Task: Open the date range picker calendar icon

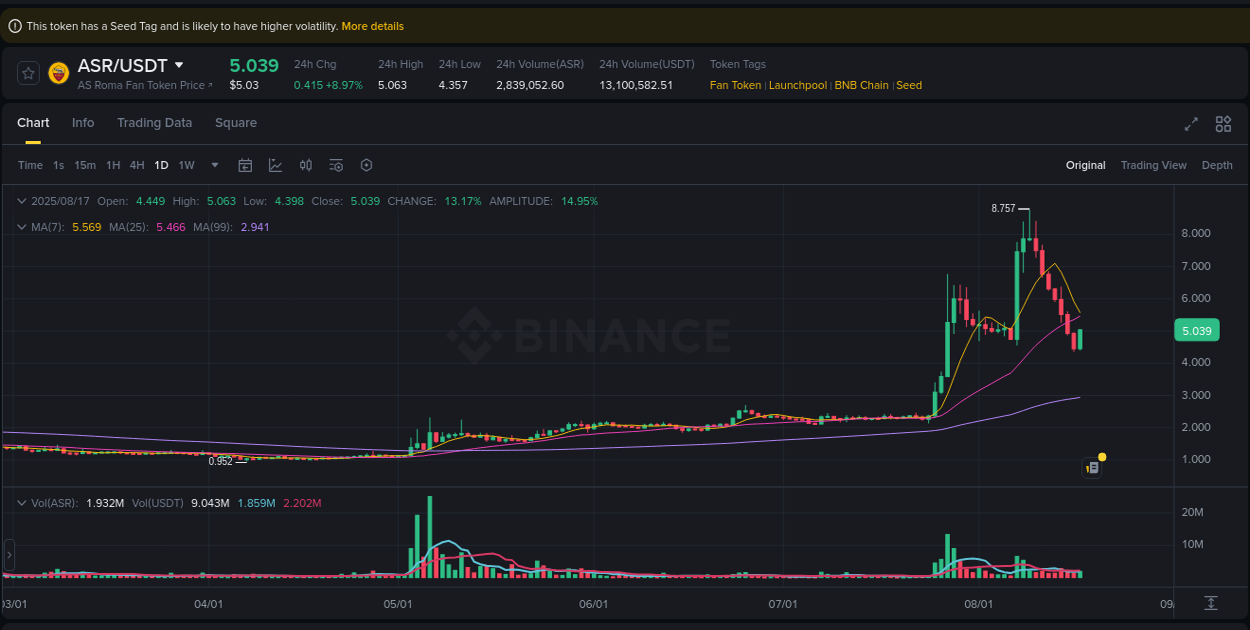Action: (x=245, y=165)
